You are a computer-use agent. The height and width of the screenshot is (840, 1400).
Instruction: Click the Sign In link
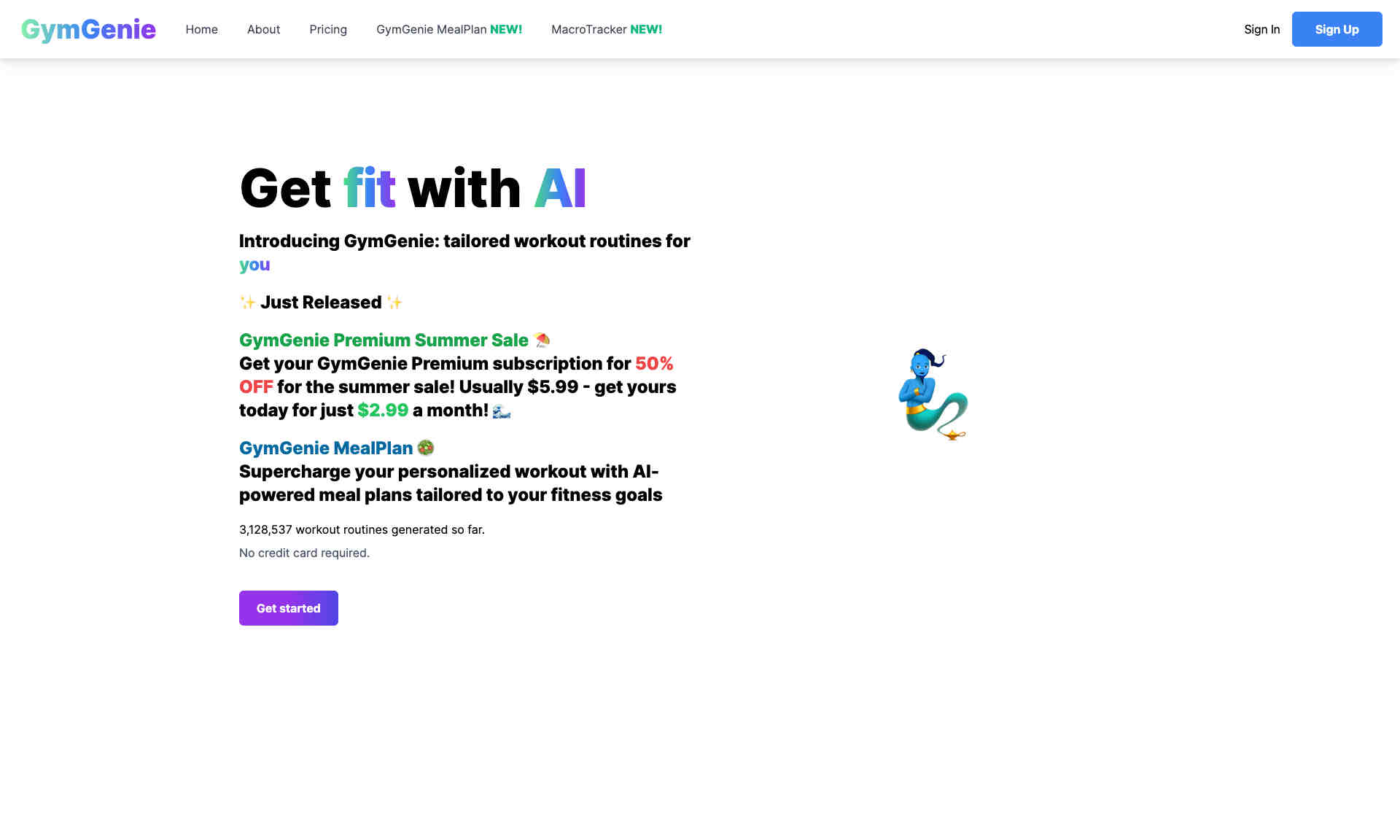(1262, 29)
